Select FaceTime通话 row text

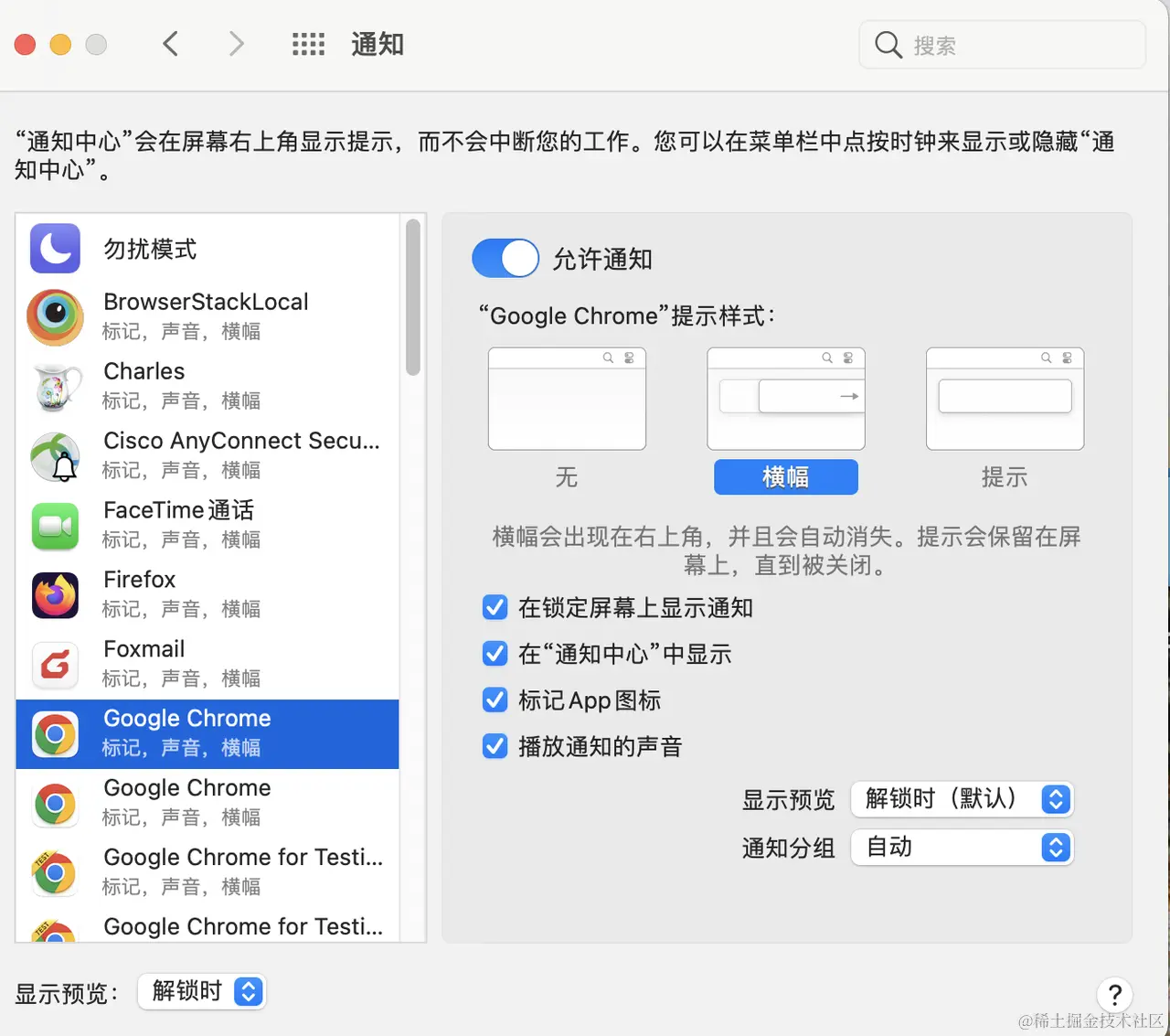point(181,525)
